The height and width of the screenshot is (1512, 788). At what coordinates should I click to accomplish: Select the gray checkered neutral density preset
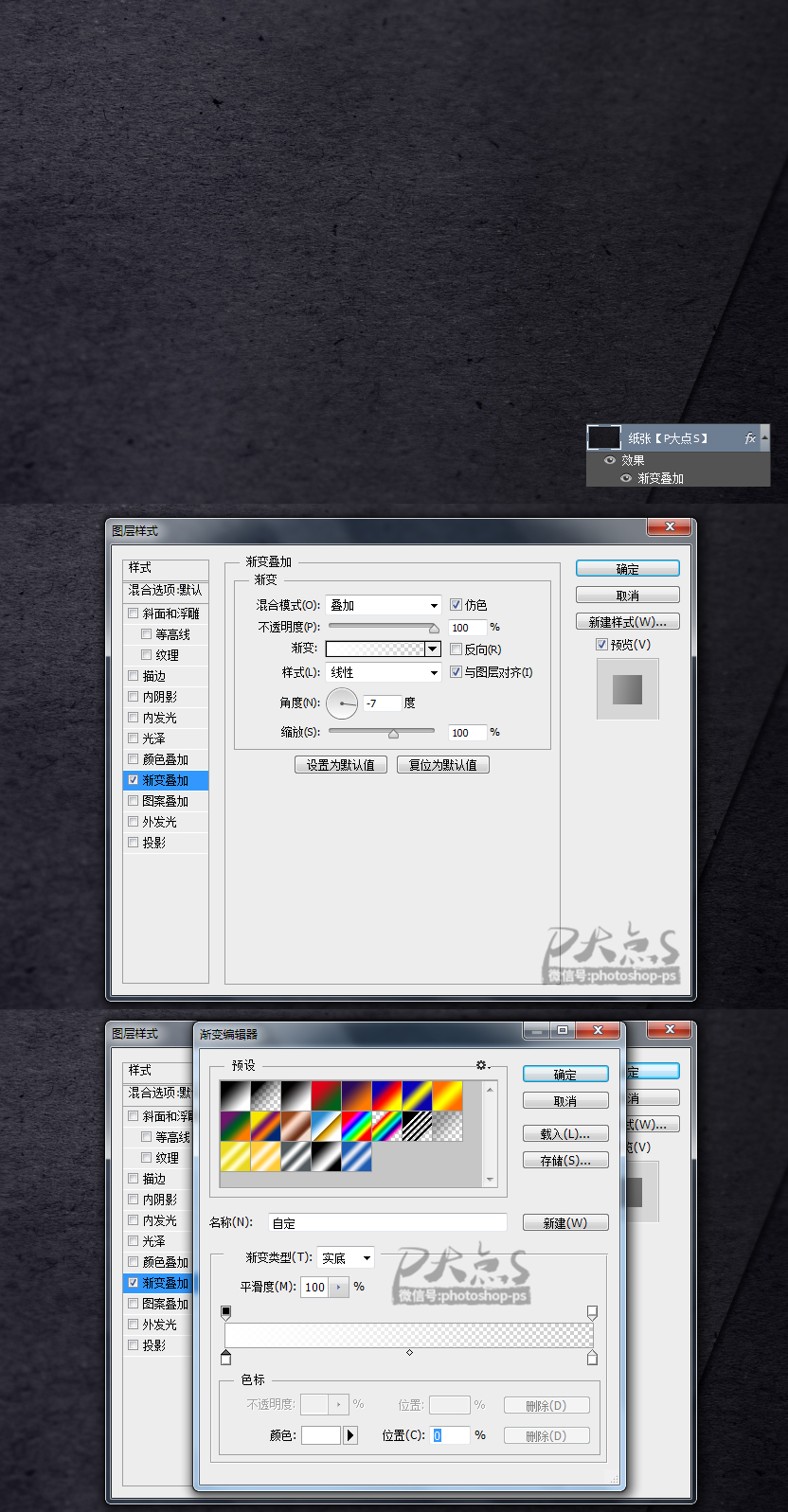click(x=448, y=1126)
